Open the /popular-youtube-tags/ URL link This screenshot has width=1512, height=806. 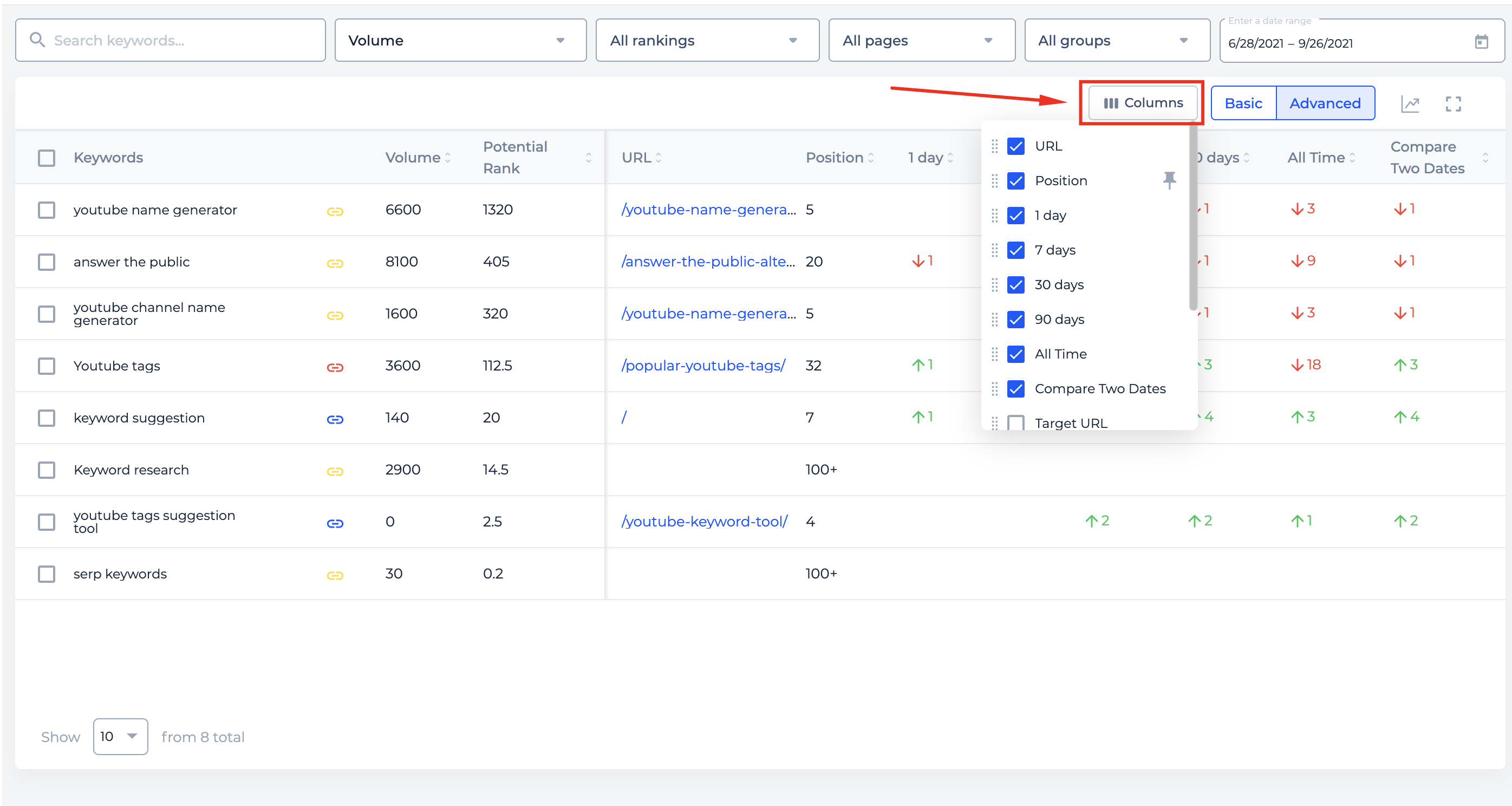click(x=703, y=365)
